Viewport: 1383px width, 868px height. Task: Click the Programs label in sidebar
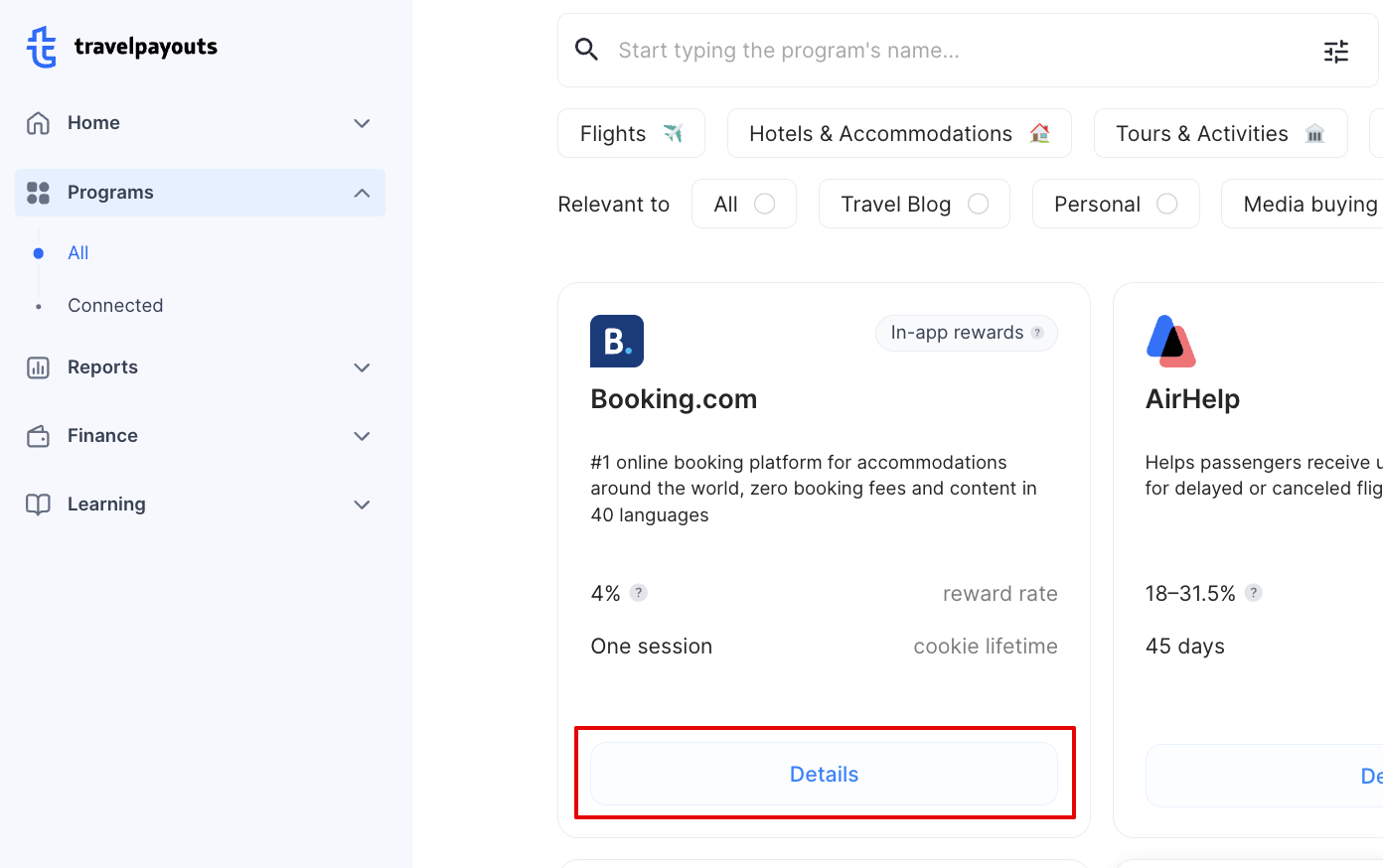[x=110, y=193]
